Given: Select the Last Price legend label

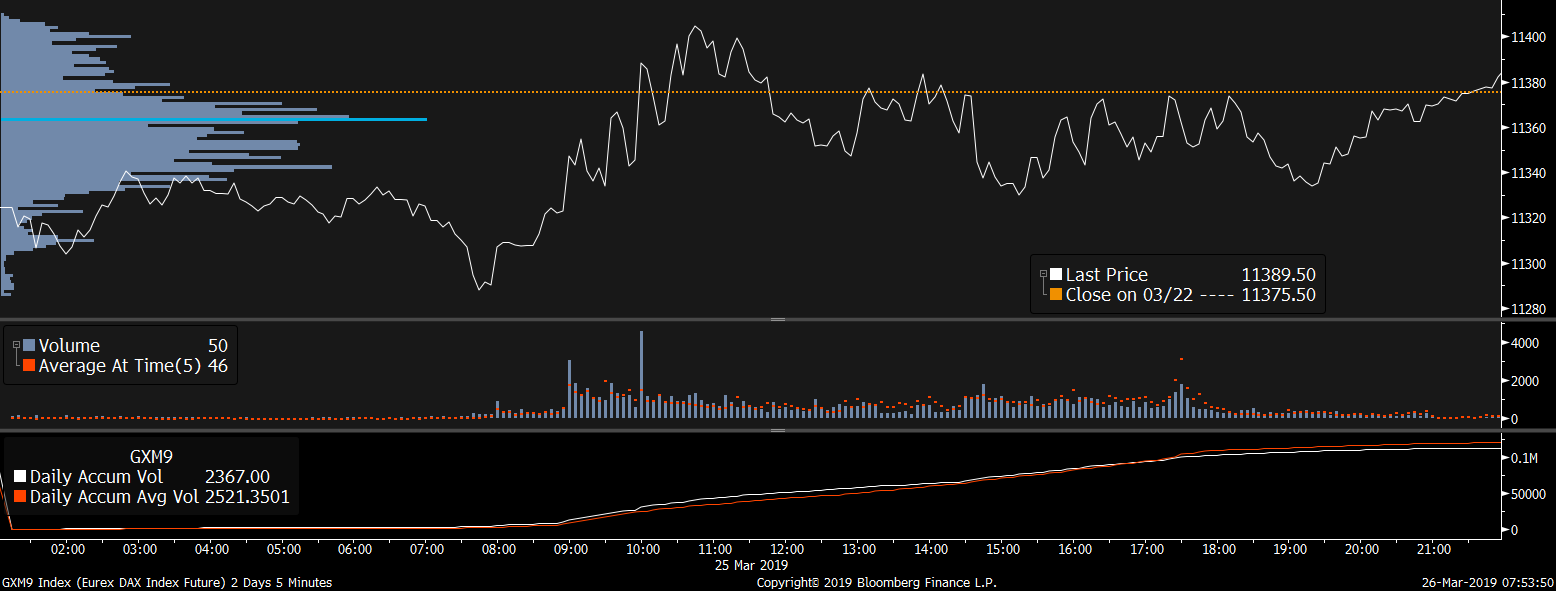Looking at the screenshot, I should (1106, 275).
